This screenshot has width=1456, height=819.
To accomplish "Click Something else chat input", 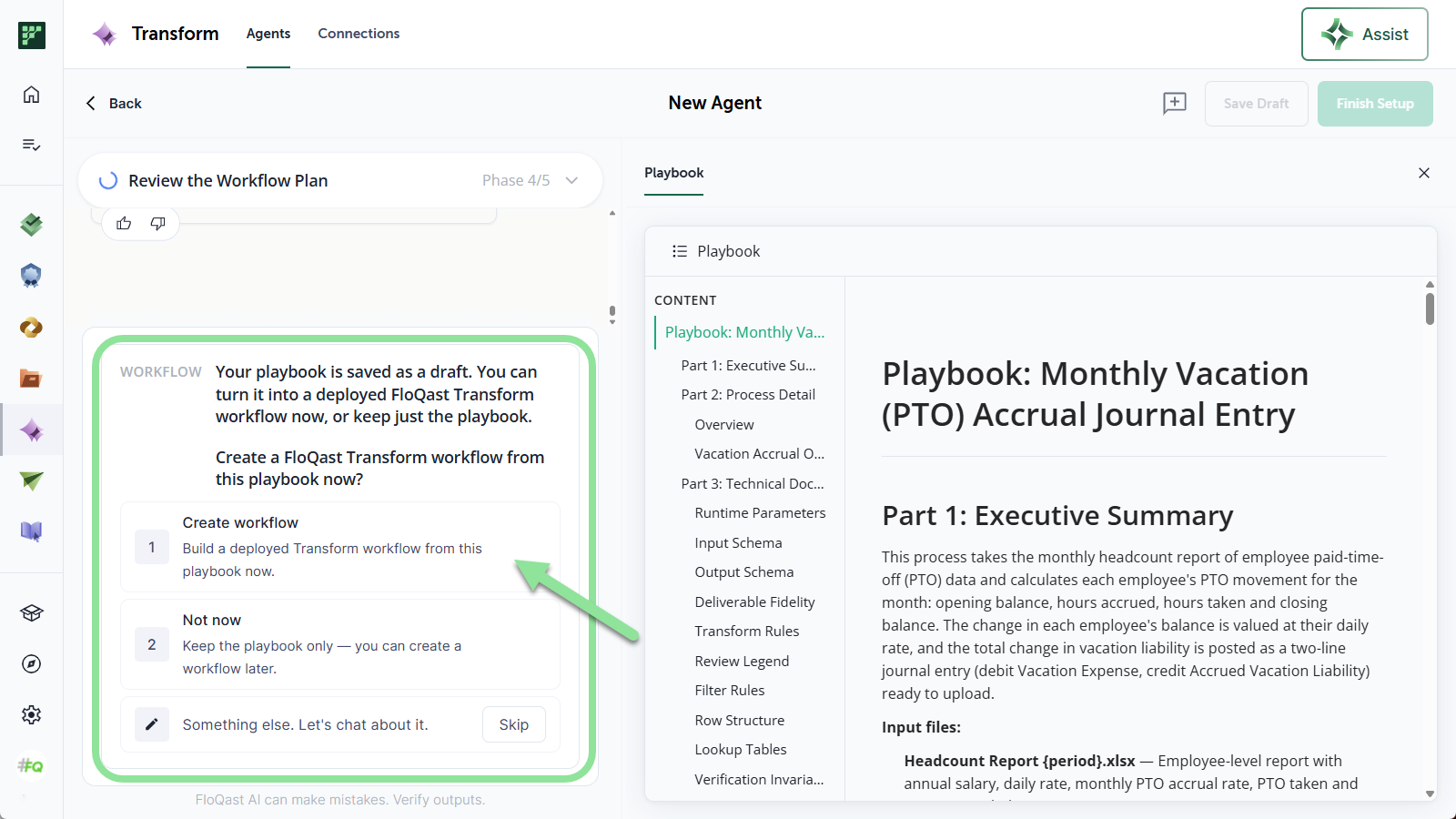I will 305,724.
